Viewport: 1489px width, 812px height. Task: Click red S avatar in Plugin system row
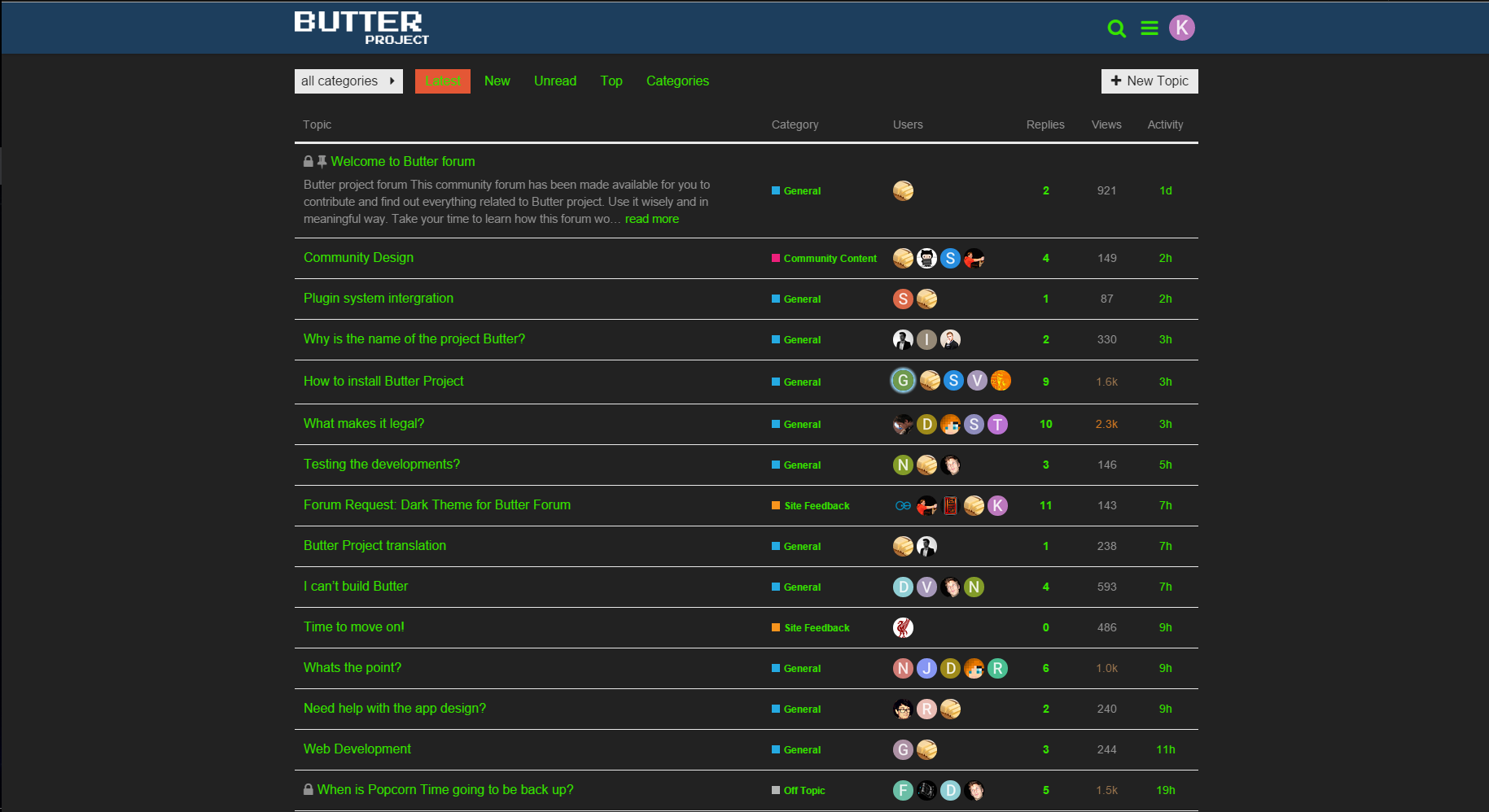tap(903, 299)
